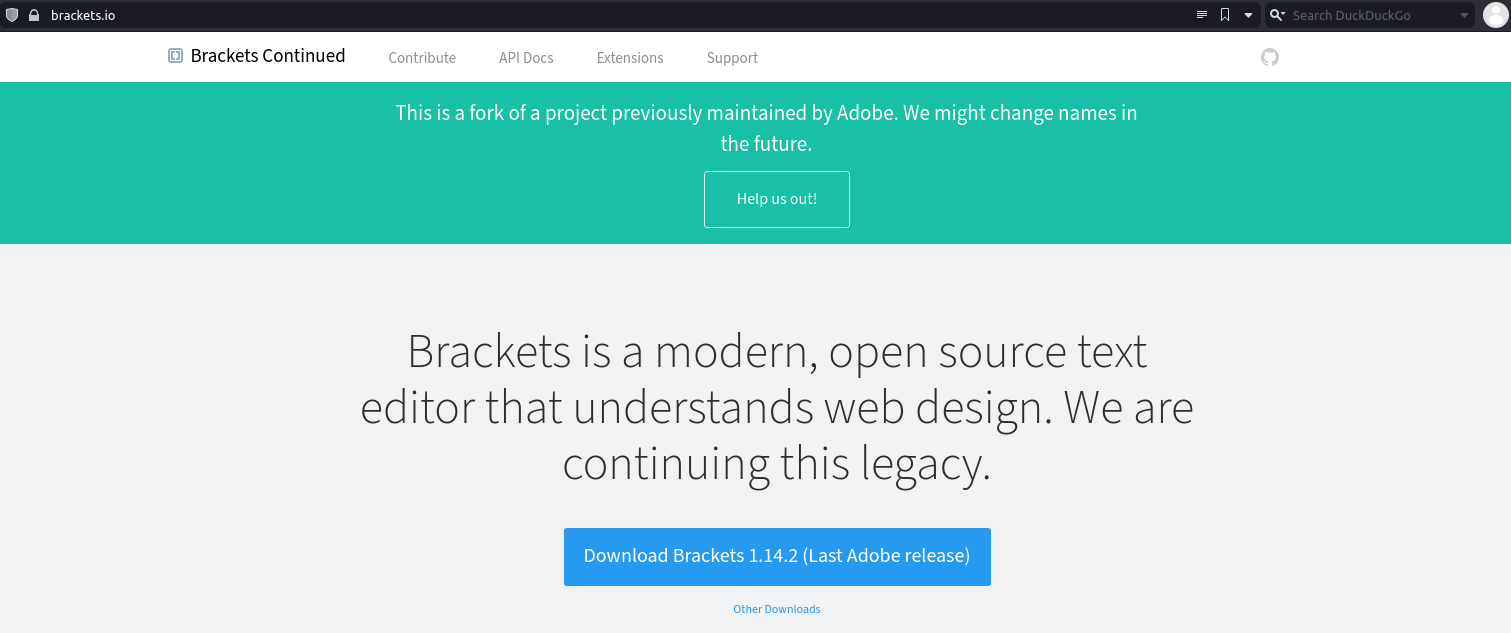Expand the address bar history dropdown arrow
This screenshot has width=1511, height=633.
pyautogui.click(x=1248, y=15)
